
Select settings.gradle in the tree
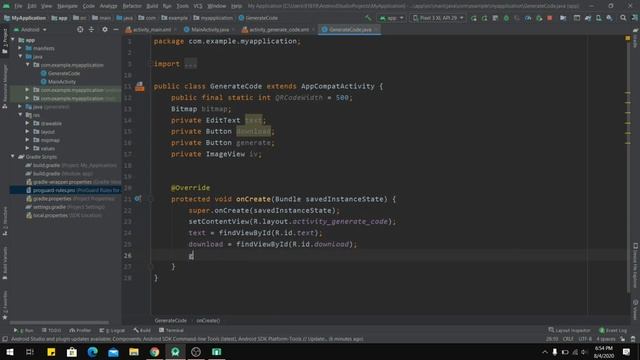pyautogui.click(x=65, y=207)
